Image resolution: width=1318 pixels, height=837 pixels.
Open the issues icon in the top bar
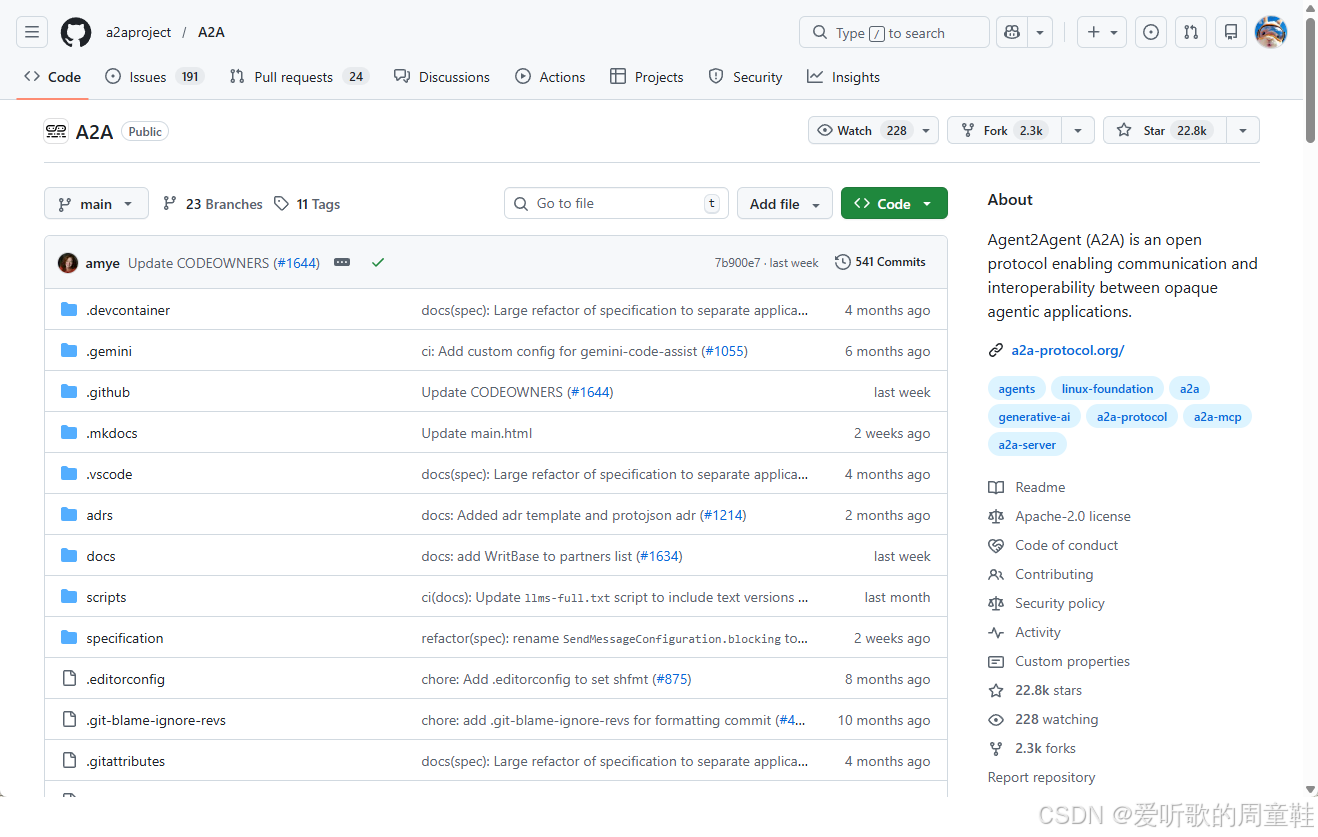1151,32
